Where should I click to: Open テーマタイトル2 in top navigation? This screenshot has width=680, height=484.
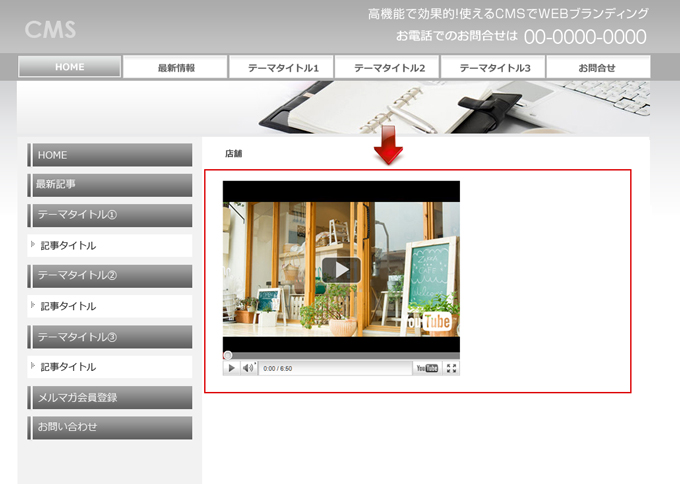pyautogui.click(x=388, y=67)
